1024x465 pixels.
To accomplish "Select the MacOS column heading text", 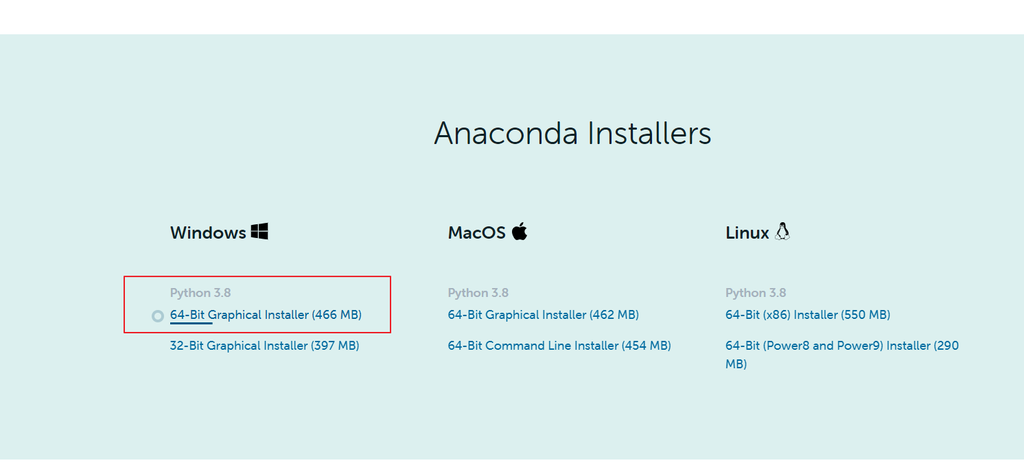I will [x=477, y=232].
